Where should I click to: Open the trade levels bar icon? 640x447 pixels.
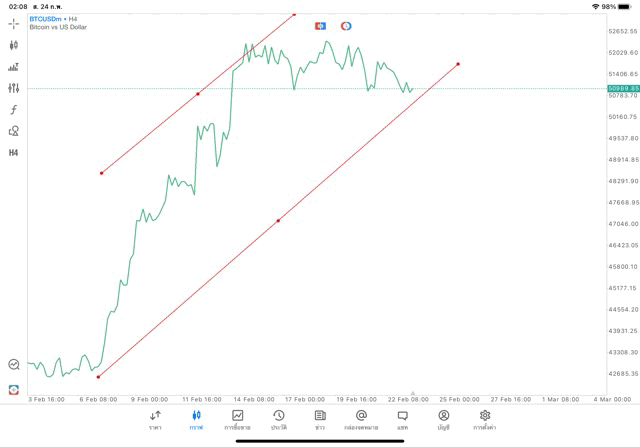pyautogui.click(x=14, y=67)
